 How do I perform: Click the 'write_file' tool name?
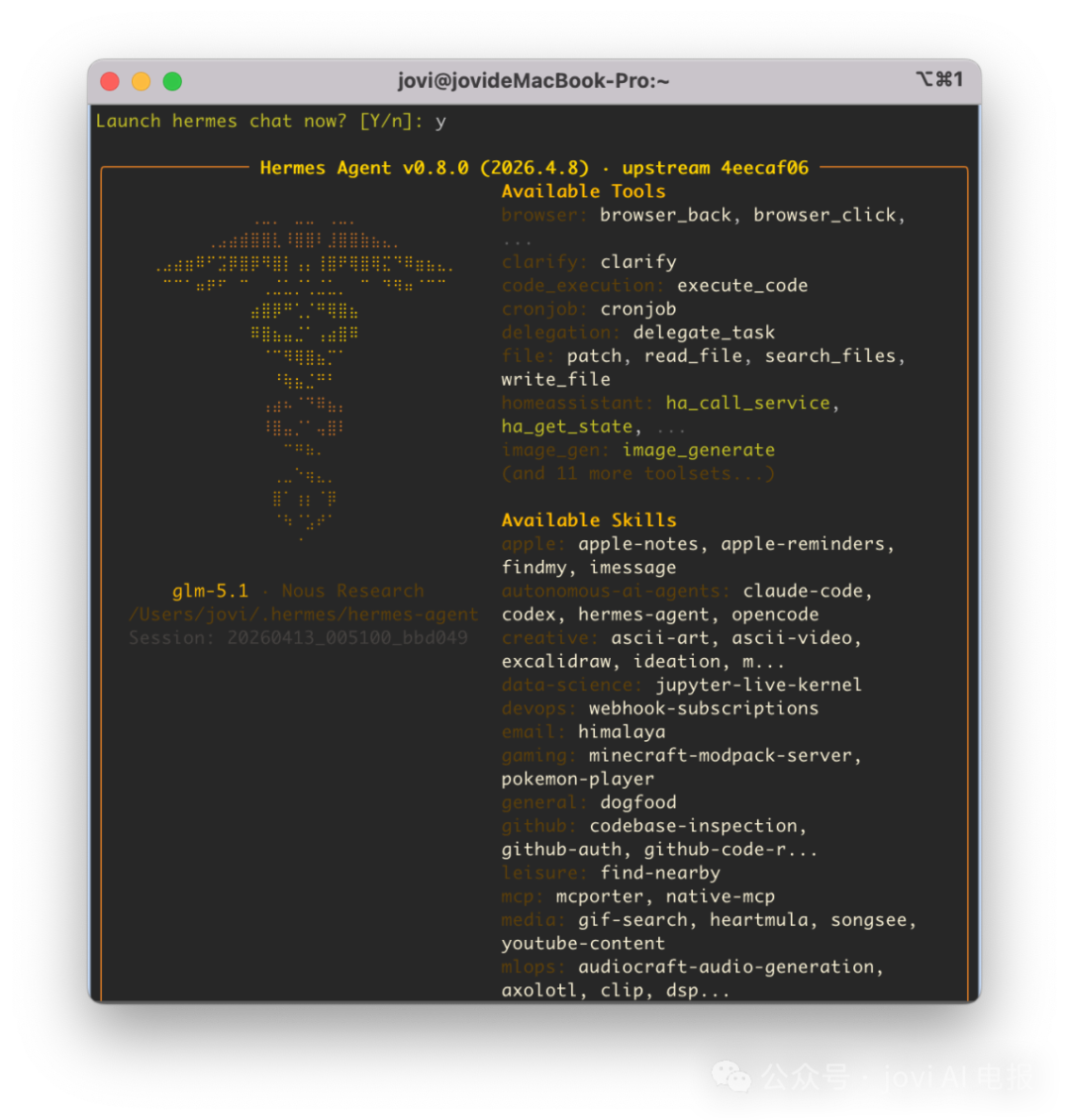coord(556,379)
